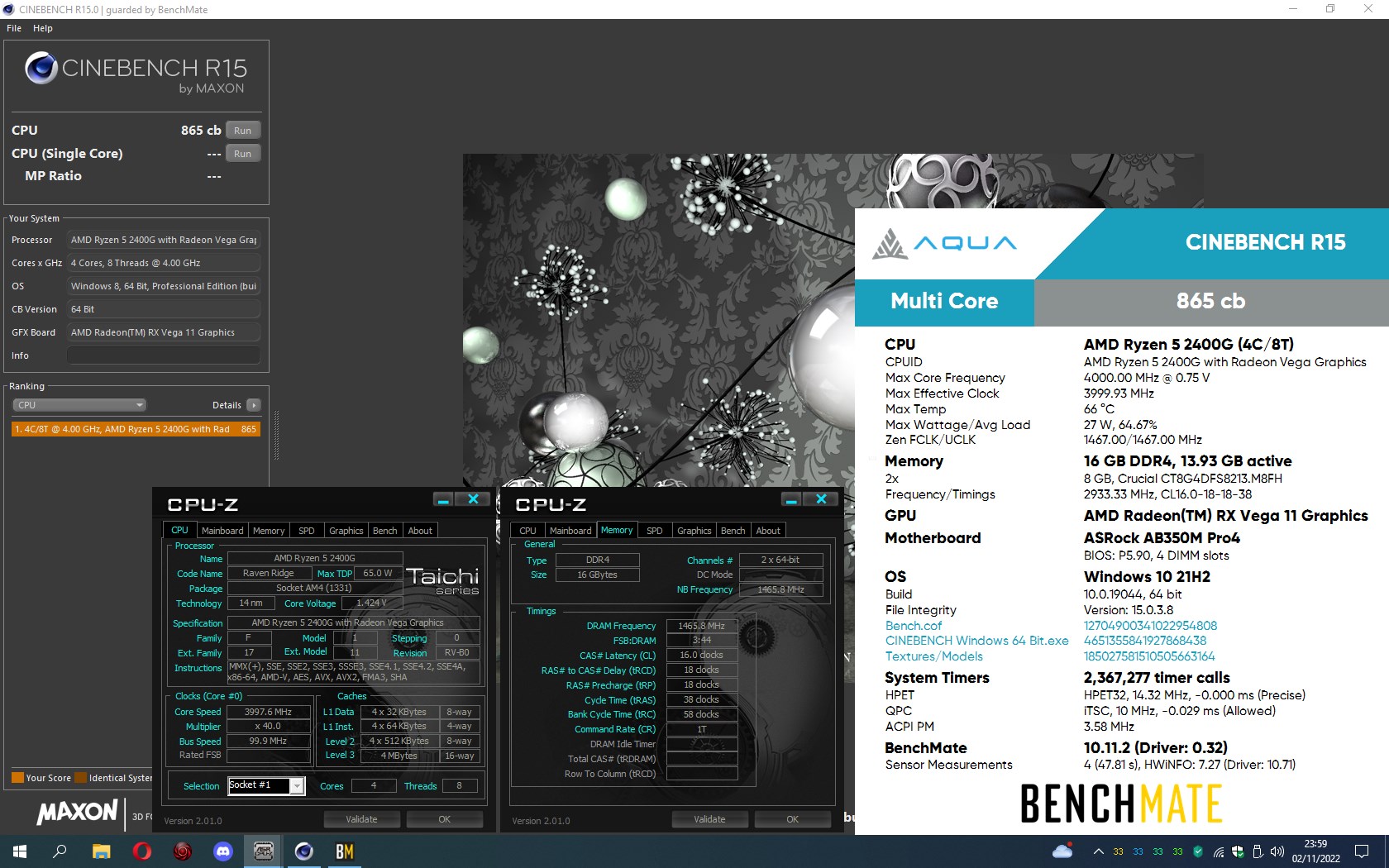The width and height of the screenshot is (1389, 868).
Task: Show hidden system tray icons
Action: pos(1098,851)
